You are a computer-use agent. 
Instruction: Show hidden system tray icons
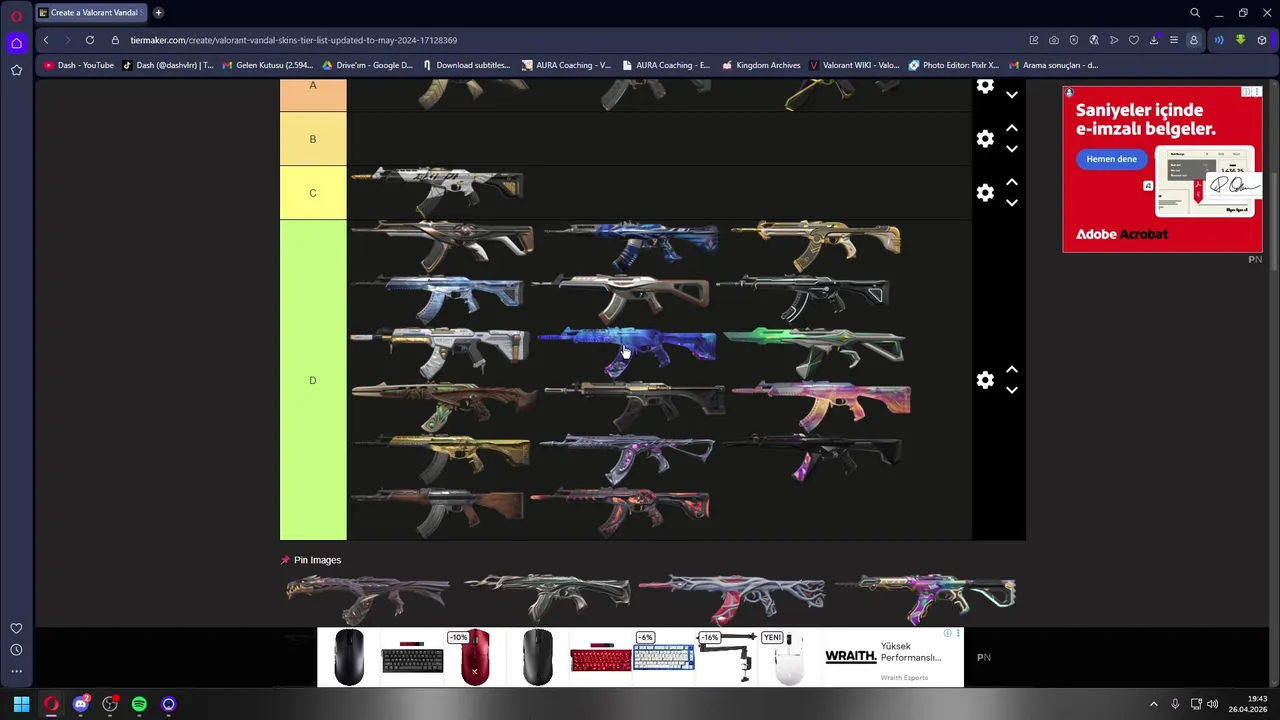coord(1153,704)
